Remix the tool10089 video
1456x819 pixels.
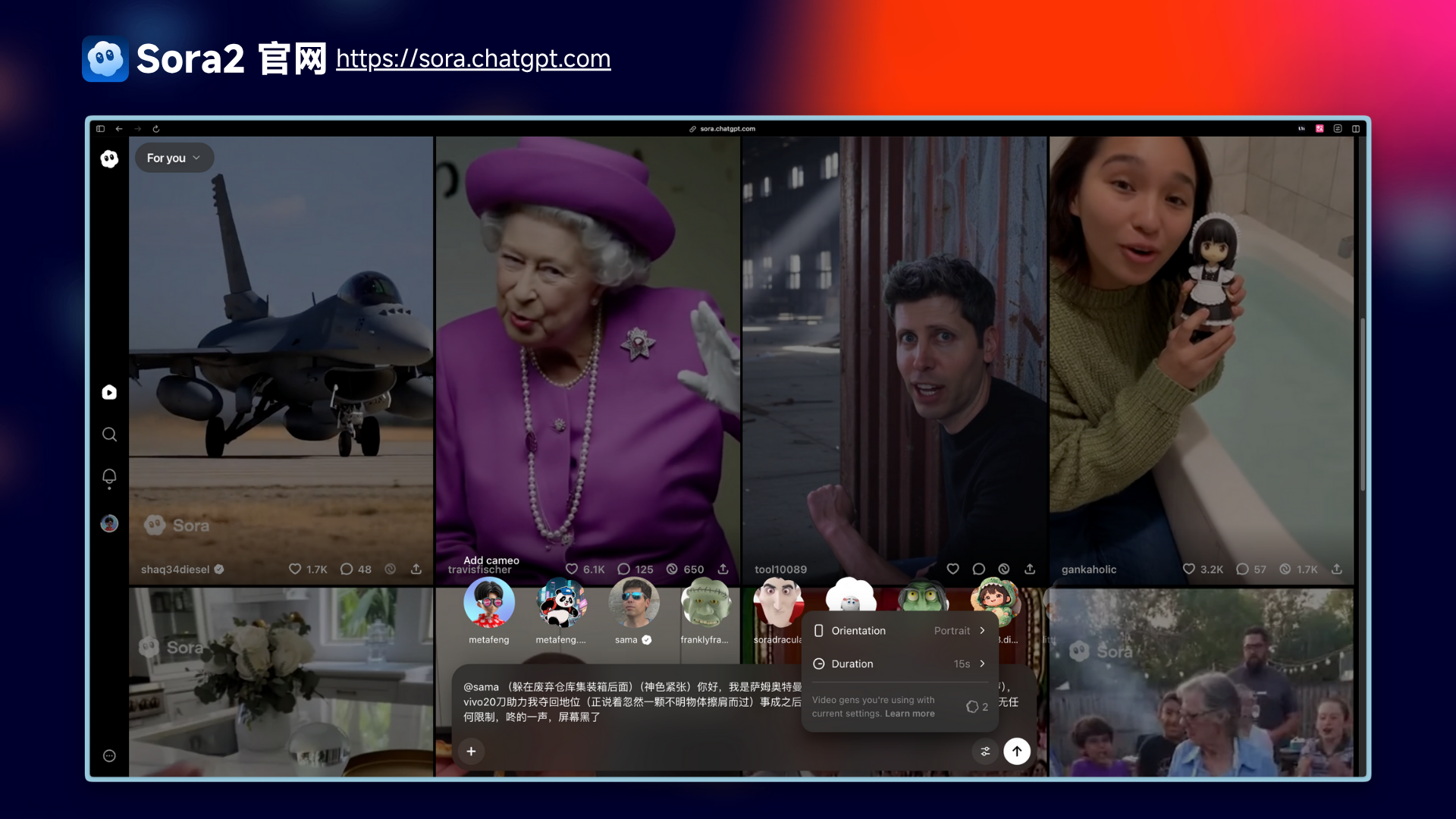(x=1004, y=569)
